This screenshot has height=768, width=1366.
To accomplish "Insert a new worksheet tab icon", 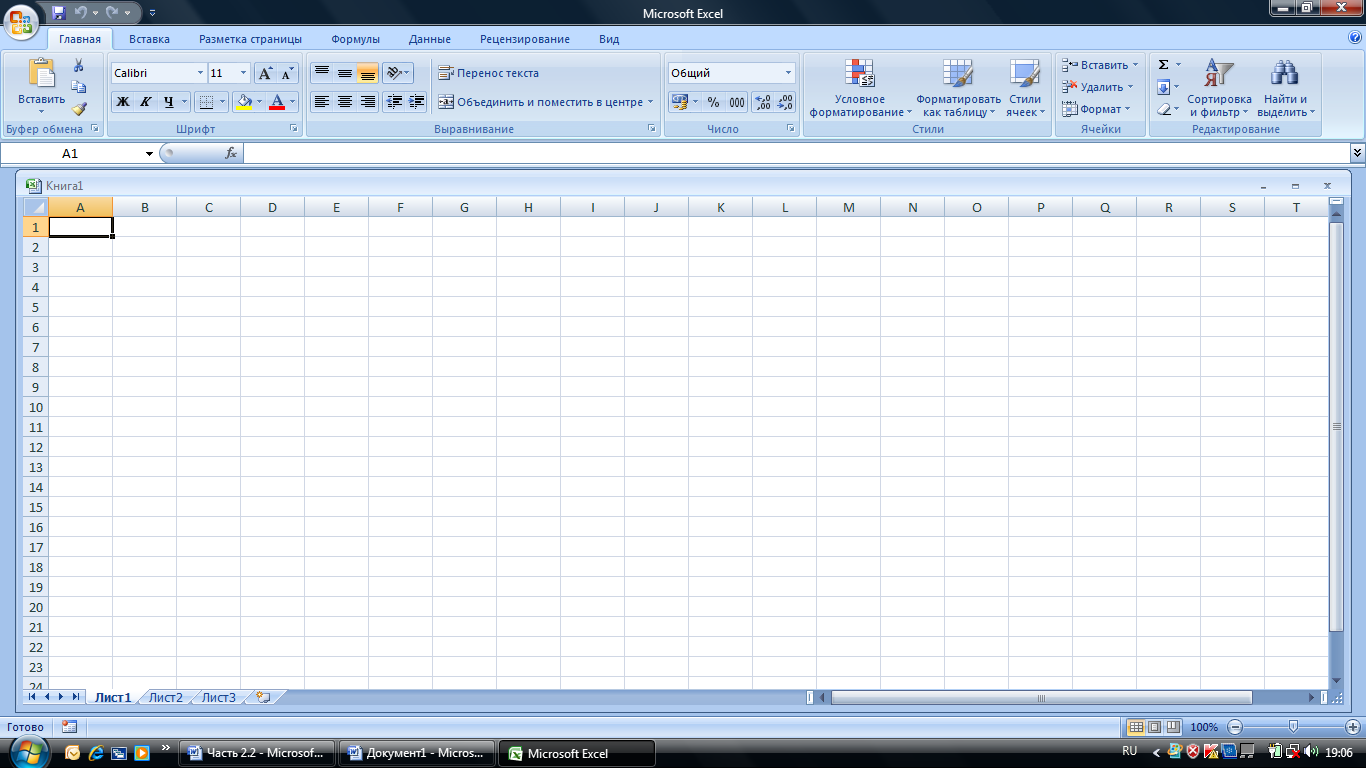I will point(264,697).
